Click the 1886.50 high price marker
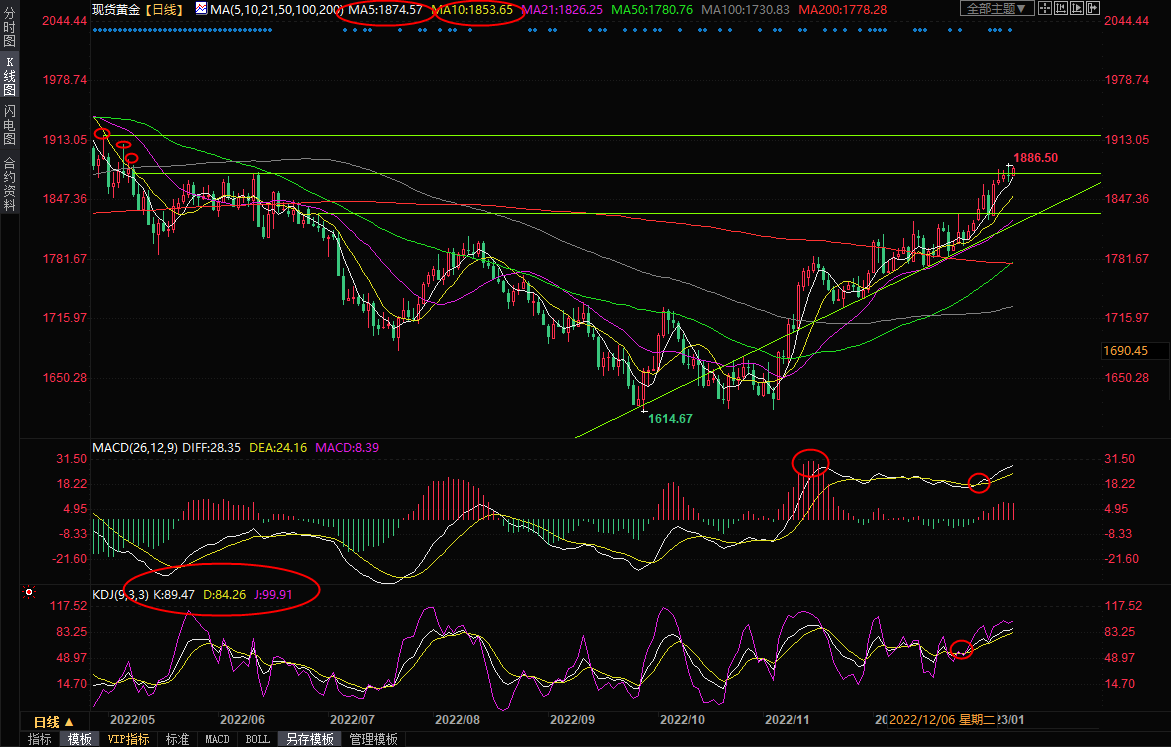Screen dimensions: 1171x747 1035,158
